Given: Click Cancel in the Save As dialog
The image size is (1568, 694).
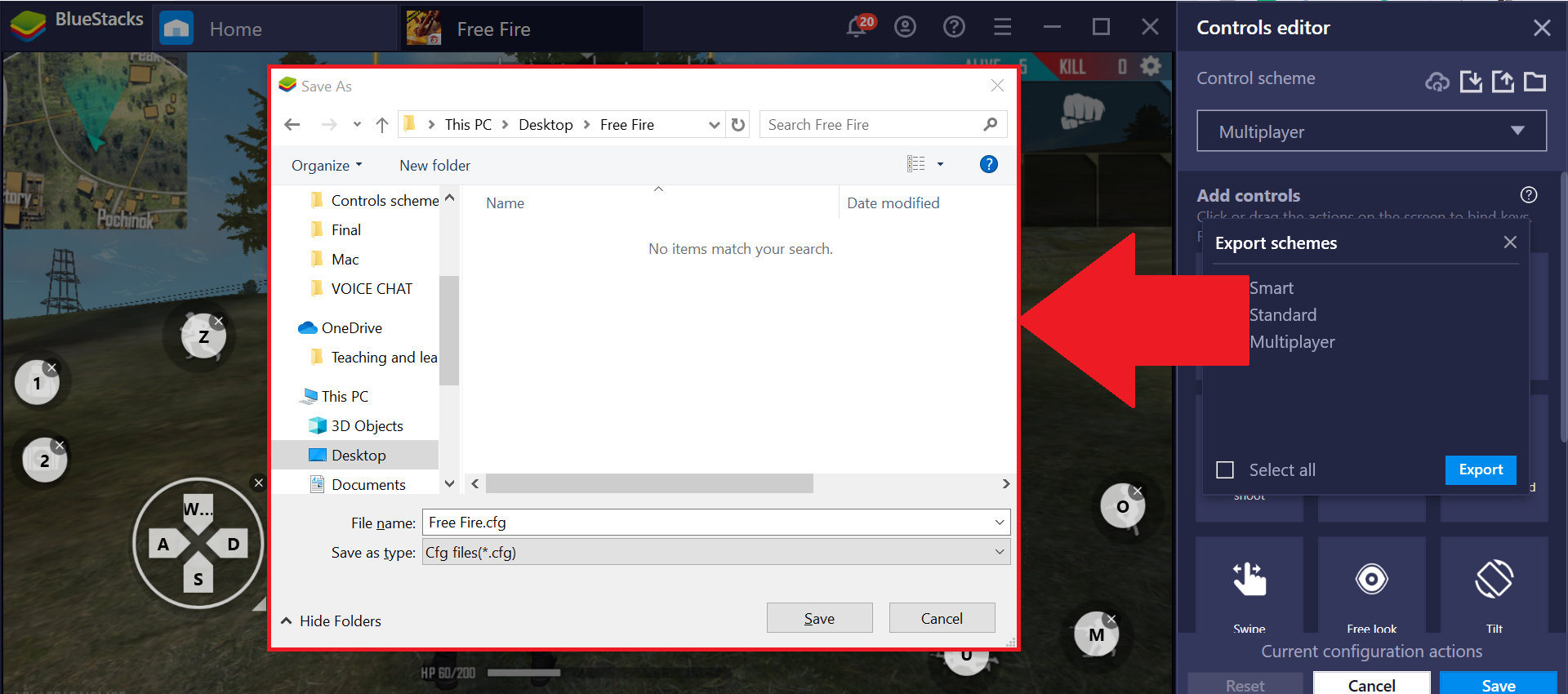Looking at the screenshot, I should pyautogui.click(x=942, y=618).
